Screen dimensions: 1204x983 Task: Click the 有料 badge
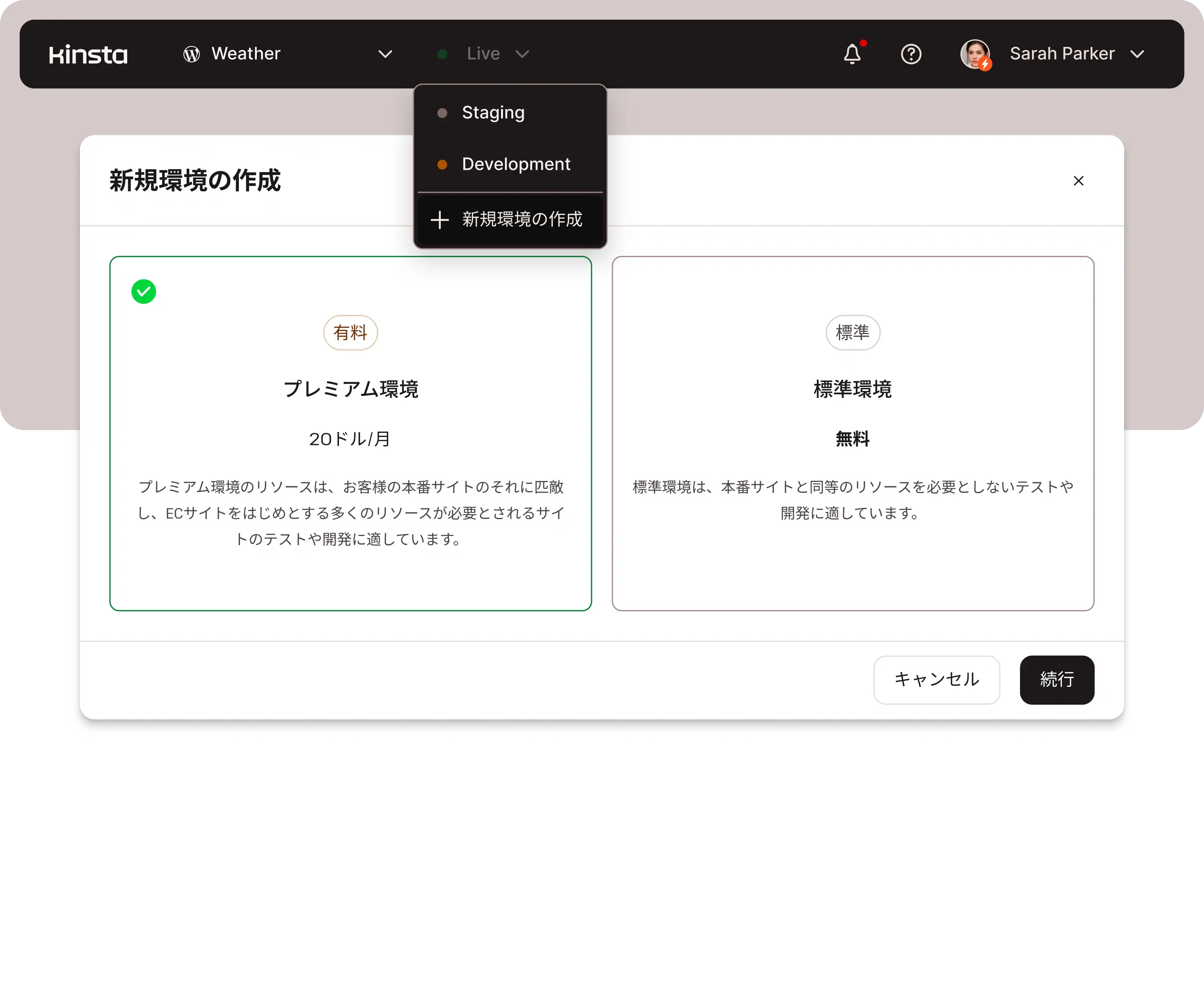pyautogui.click(x=351, y=333)
